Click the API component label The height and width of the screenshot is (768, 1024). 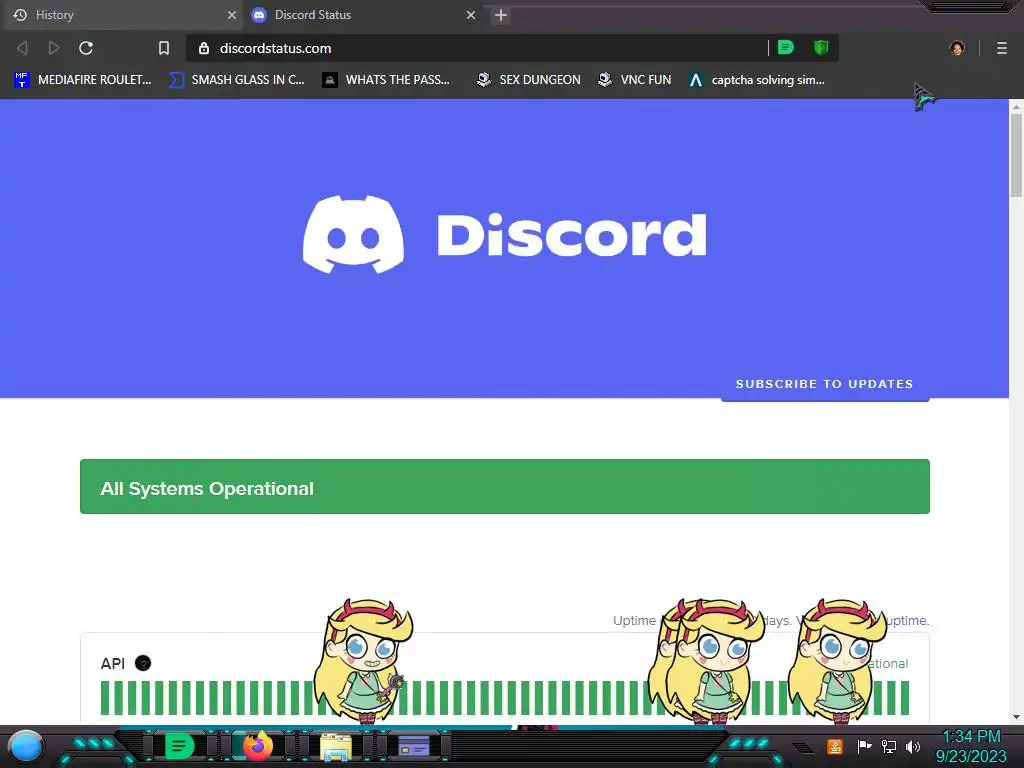pos(112,664)
